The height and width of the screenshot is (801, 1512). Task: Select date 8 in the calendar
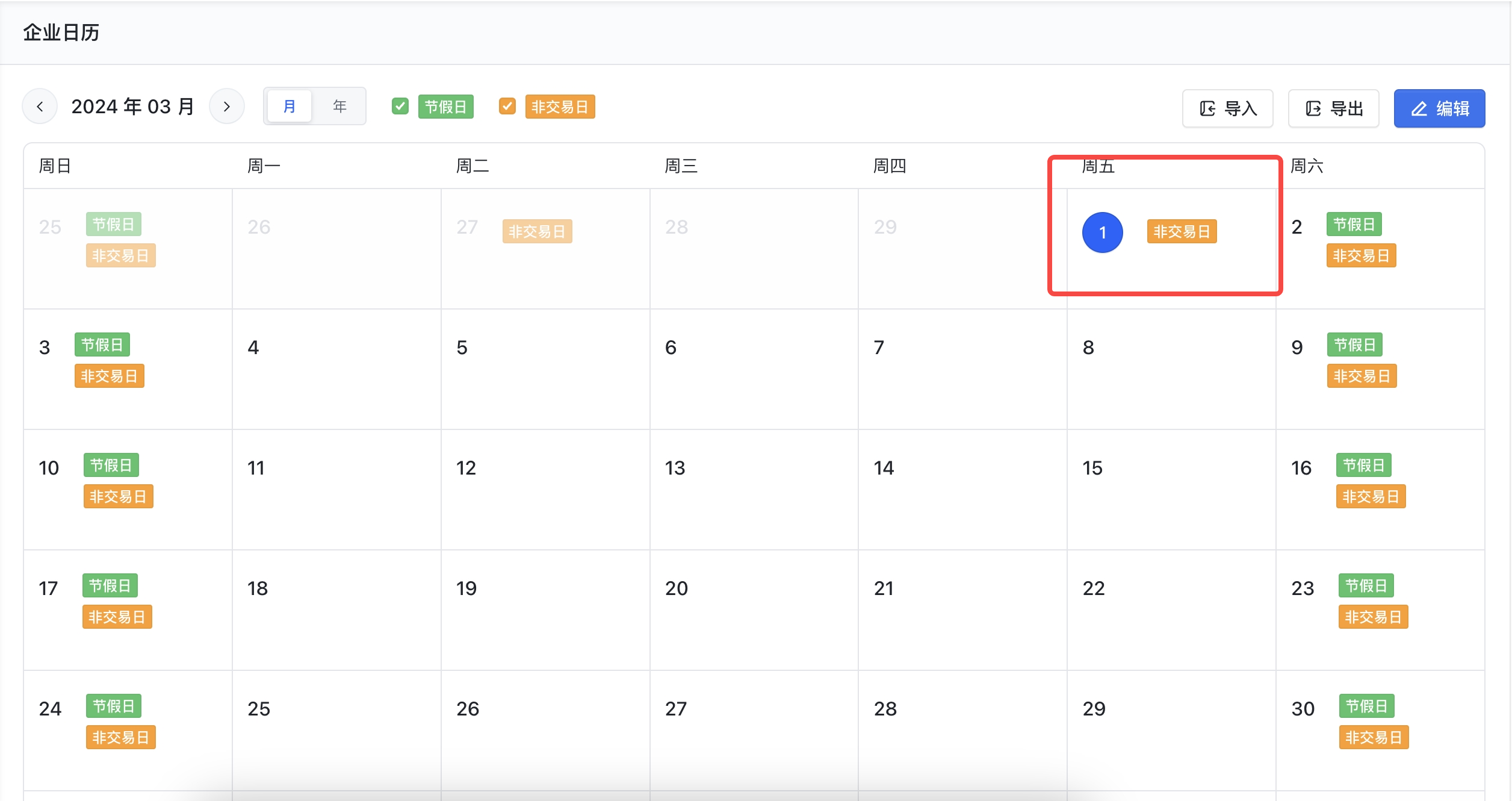(1088, 348)
